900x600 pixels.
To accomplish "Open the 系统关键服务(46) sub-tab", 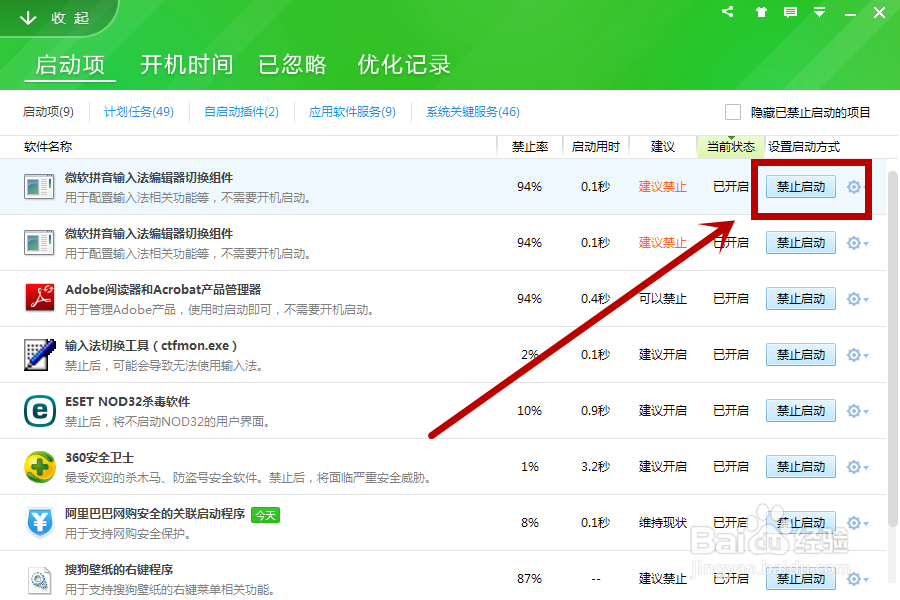I will click(x=473, y=112).
